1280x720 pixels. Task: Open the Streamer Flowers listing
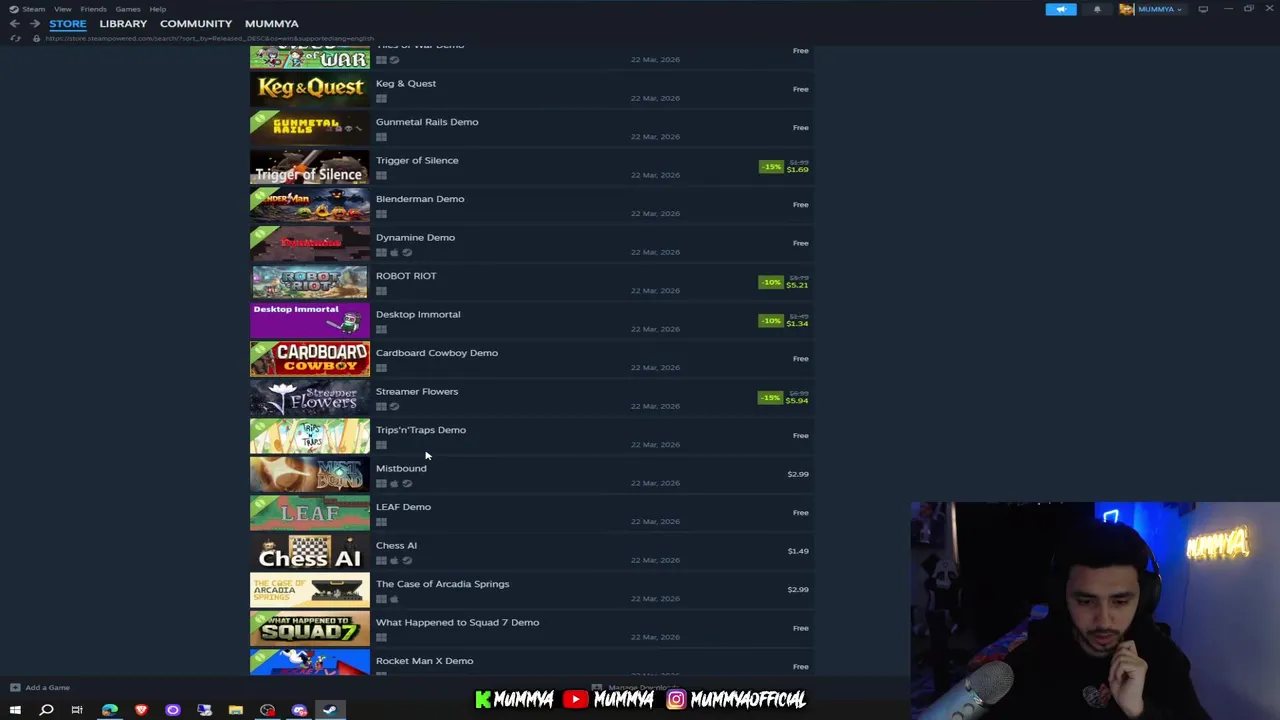531,397
